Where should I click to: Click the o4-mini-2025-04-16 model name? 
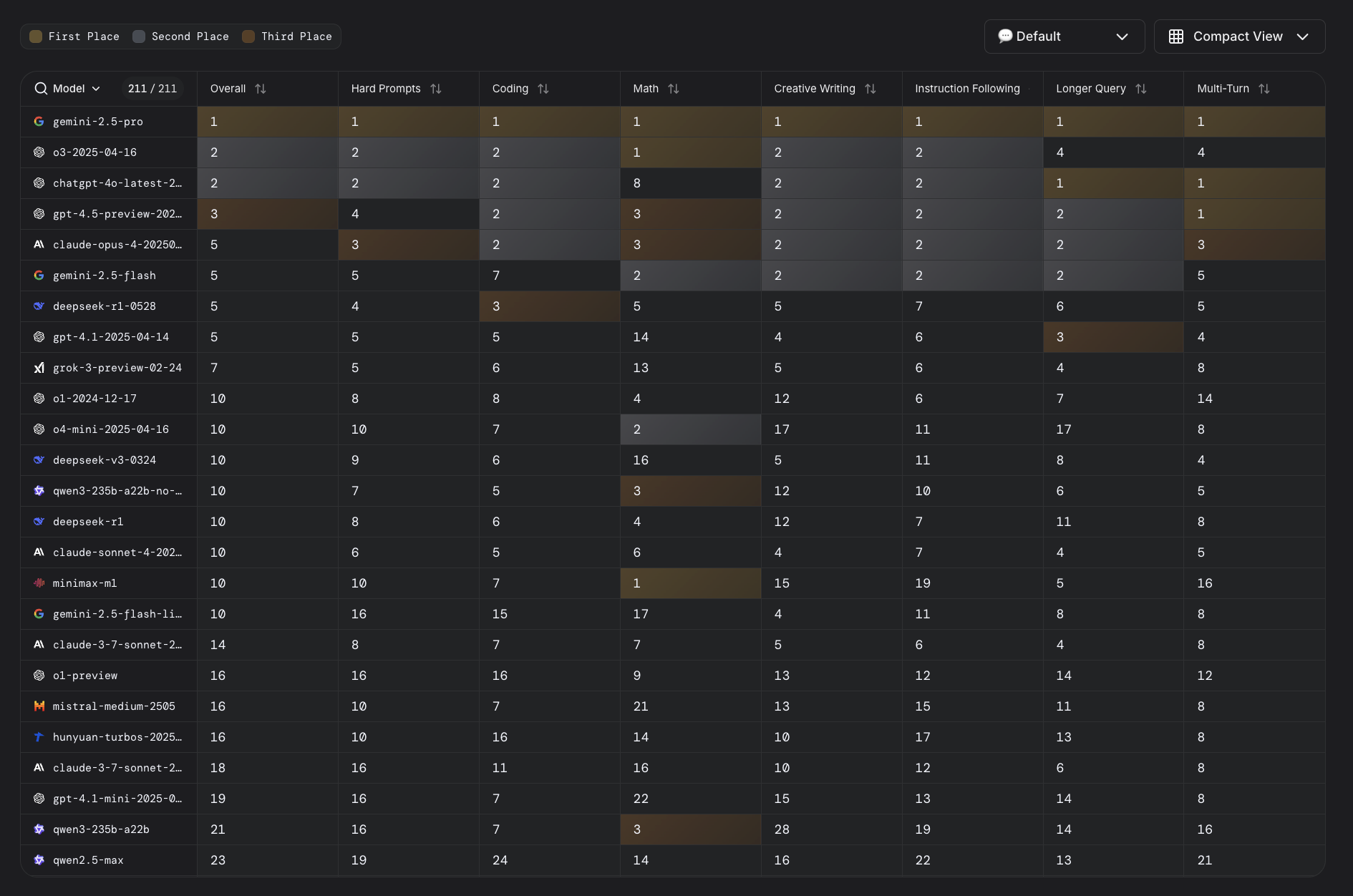[x=111, y=429]
